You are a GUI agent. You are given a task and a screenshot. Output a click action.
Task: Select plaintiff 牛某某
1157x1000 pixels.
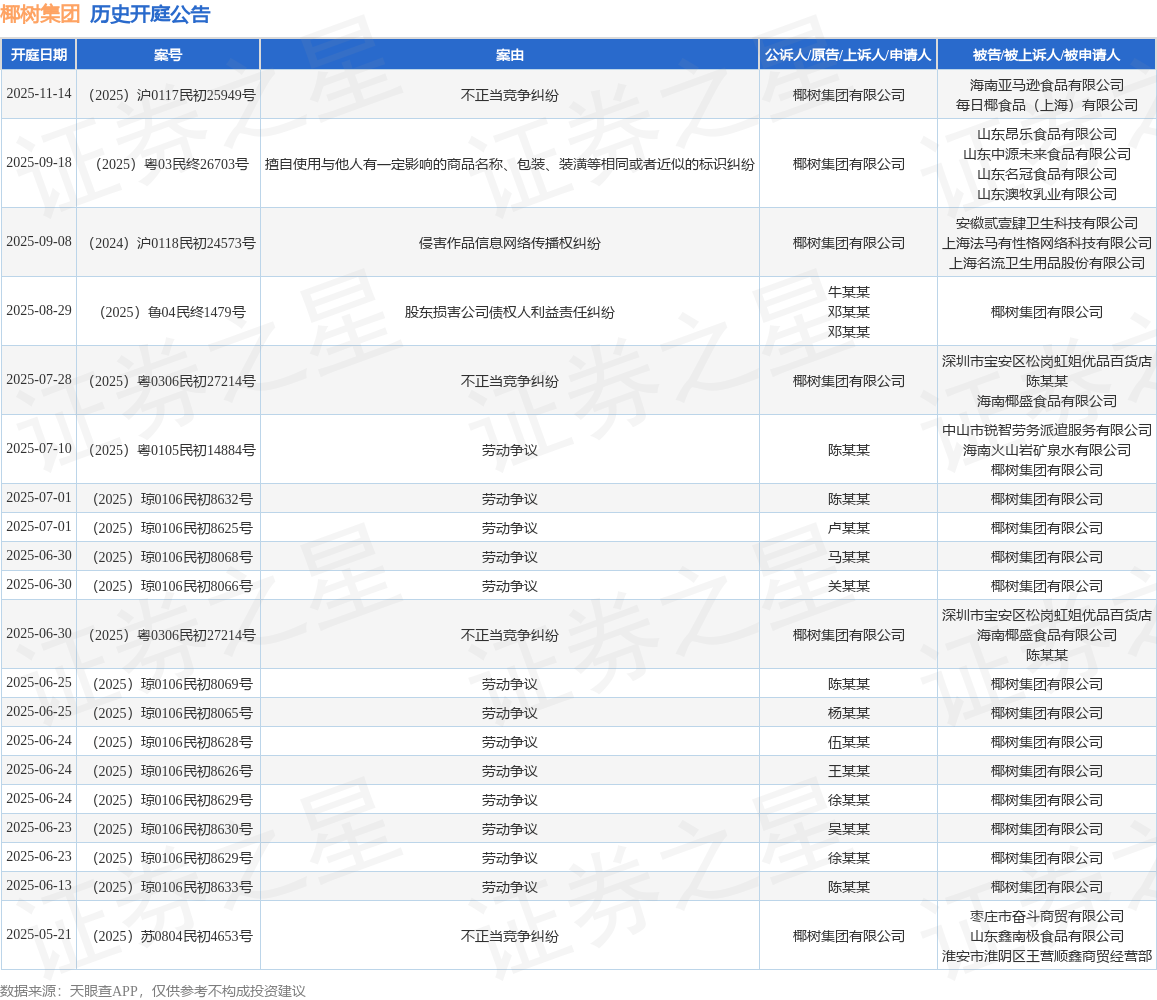pyautogui.click(x=848, y=292)
